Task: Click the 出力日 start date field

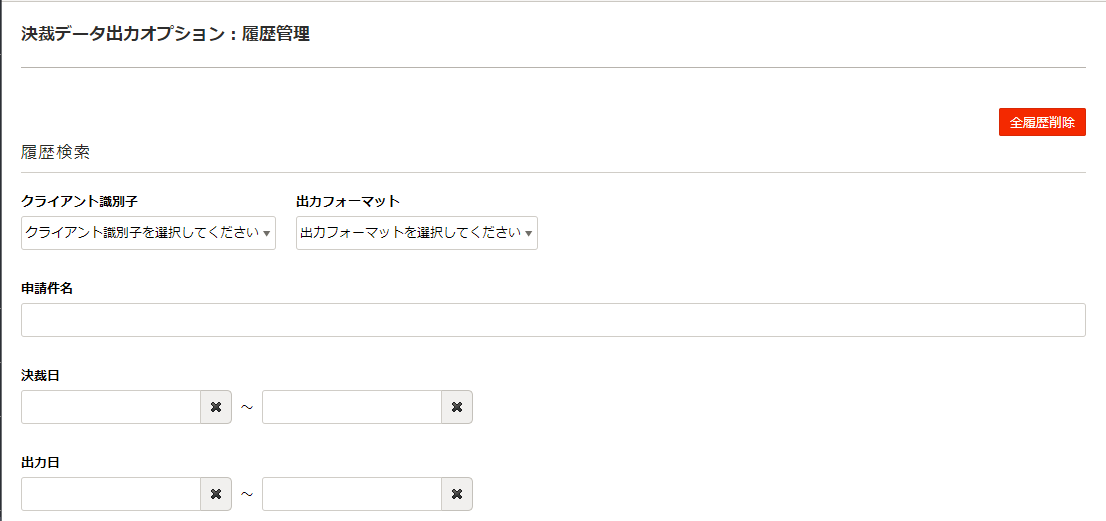Action: pyautogui.click(x=111, y=494)
